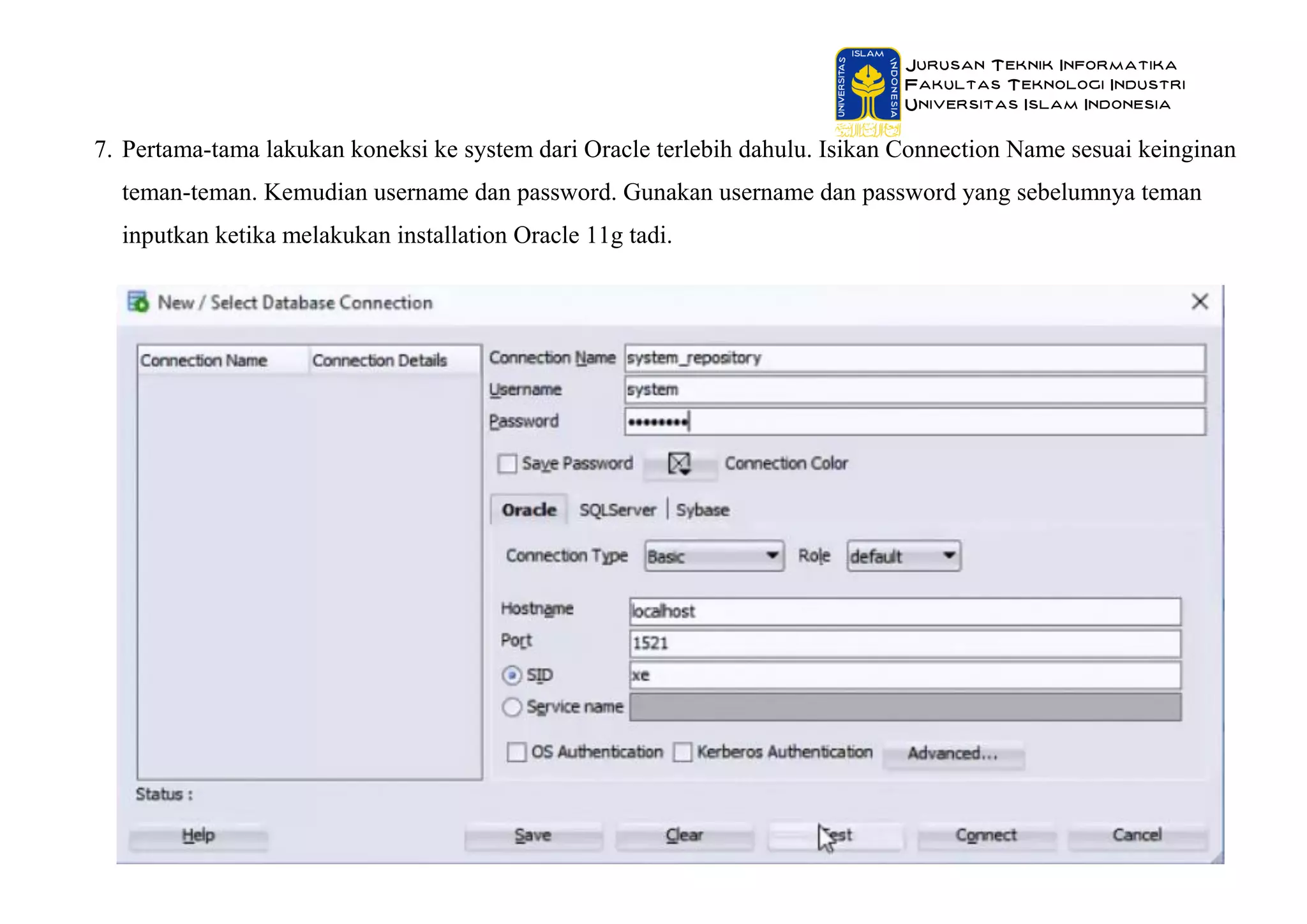Image resolution: width=1307 pixels, height=924 pixels.
Task: Expand the Role dropdown set to default
Action: pos(904,556)
